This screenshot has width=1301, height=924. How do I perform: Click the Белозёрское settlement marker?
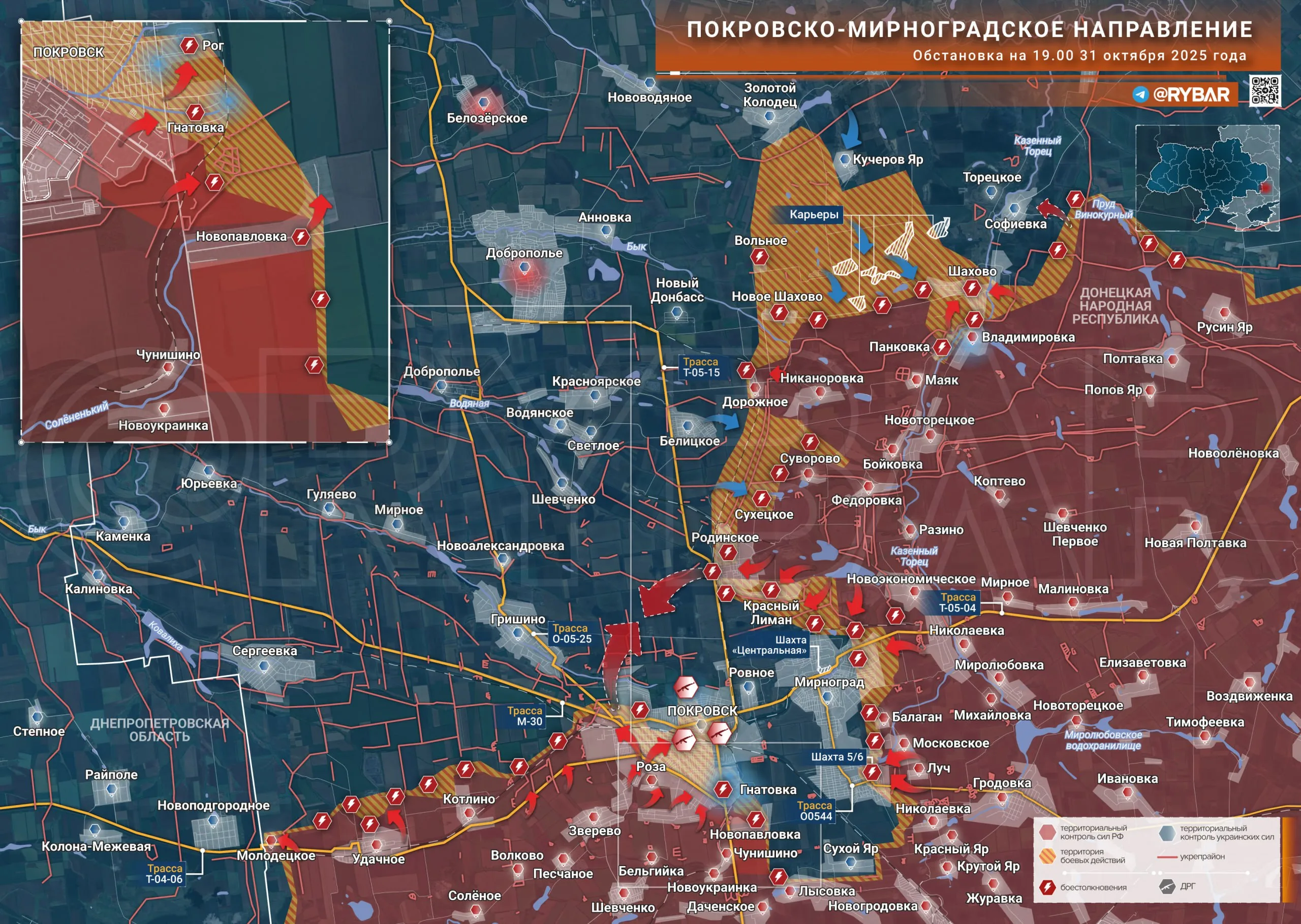(483, 103)
